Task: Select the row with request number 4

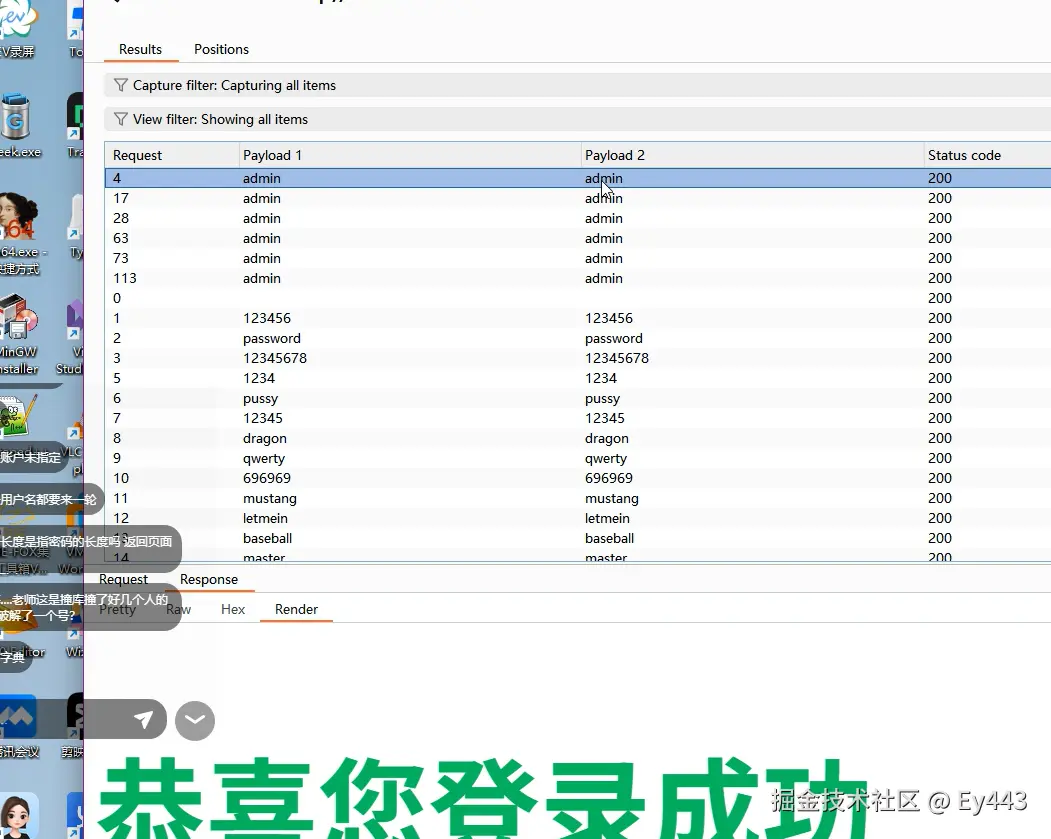Action: tap(578, 178)
